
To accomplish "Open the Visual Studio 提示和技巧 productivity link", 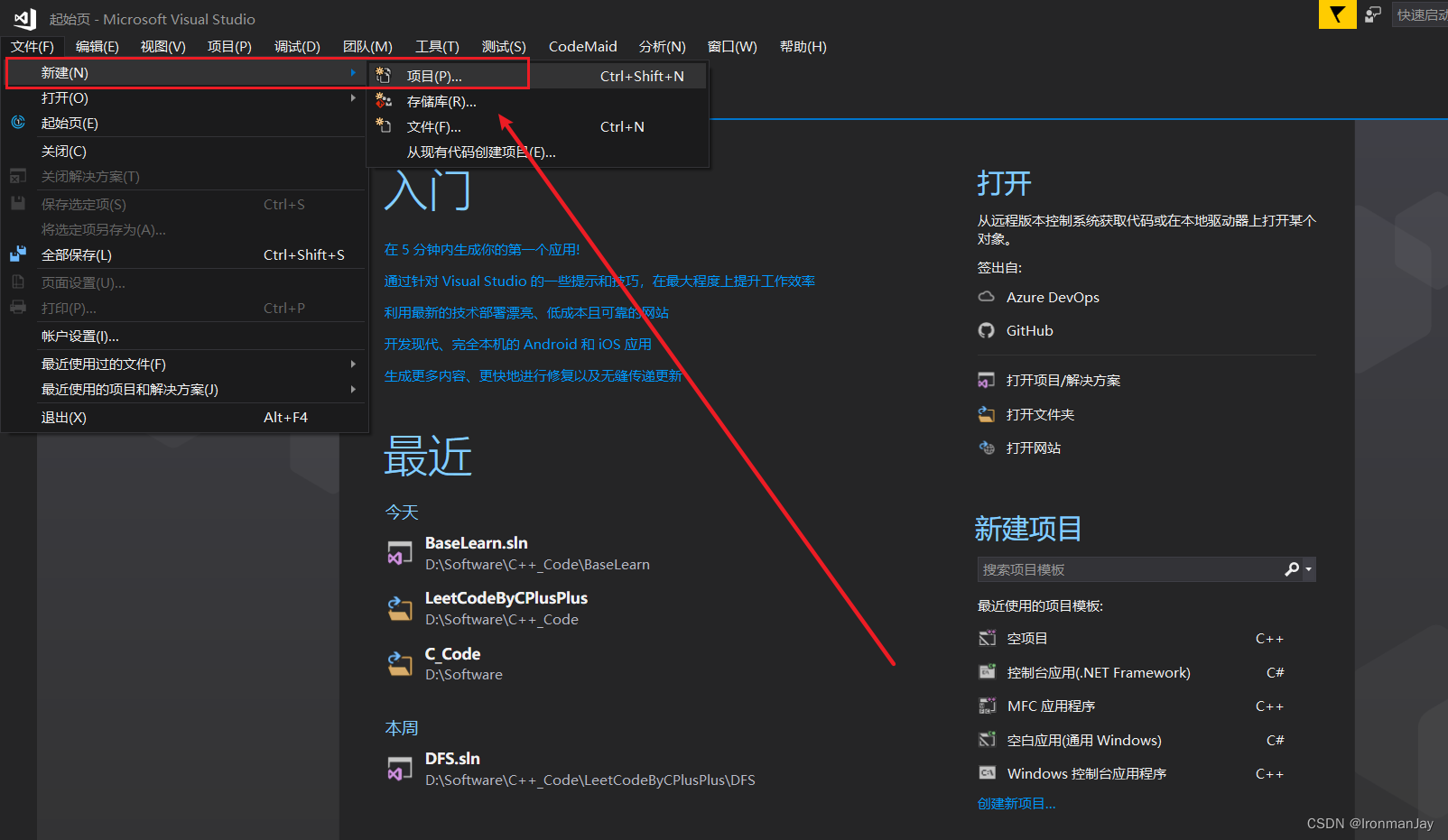I will coord(599,281).
